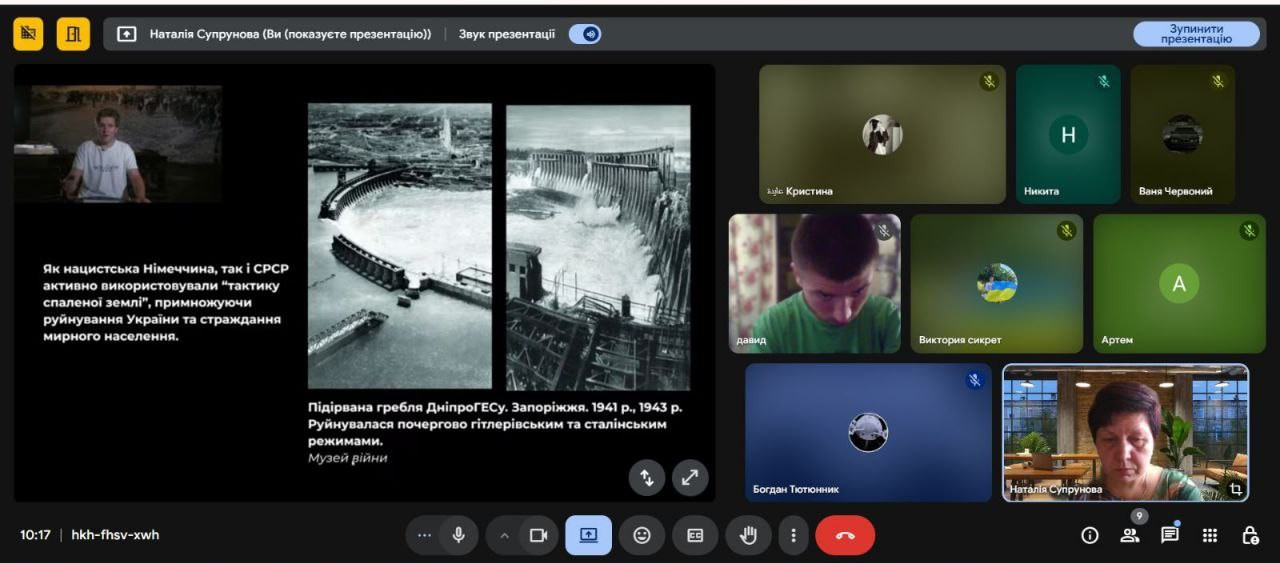The height and width of the screenshot is (563, 1280).
Task: Leave the call with red hang-up button
Action: pos(845,535)
